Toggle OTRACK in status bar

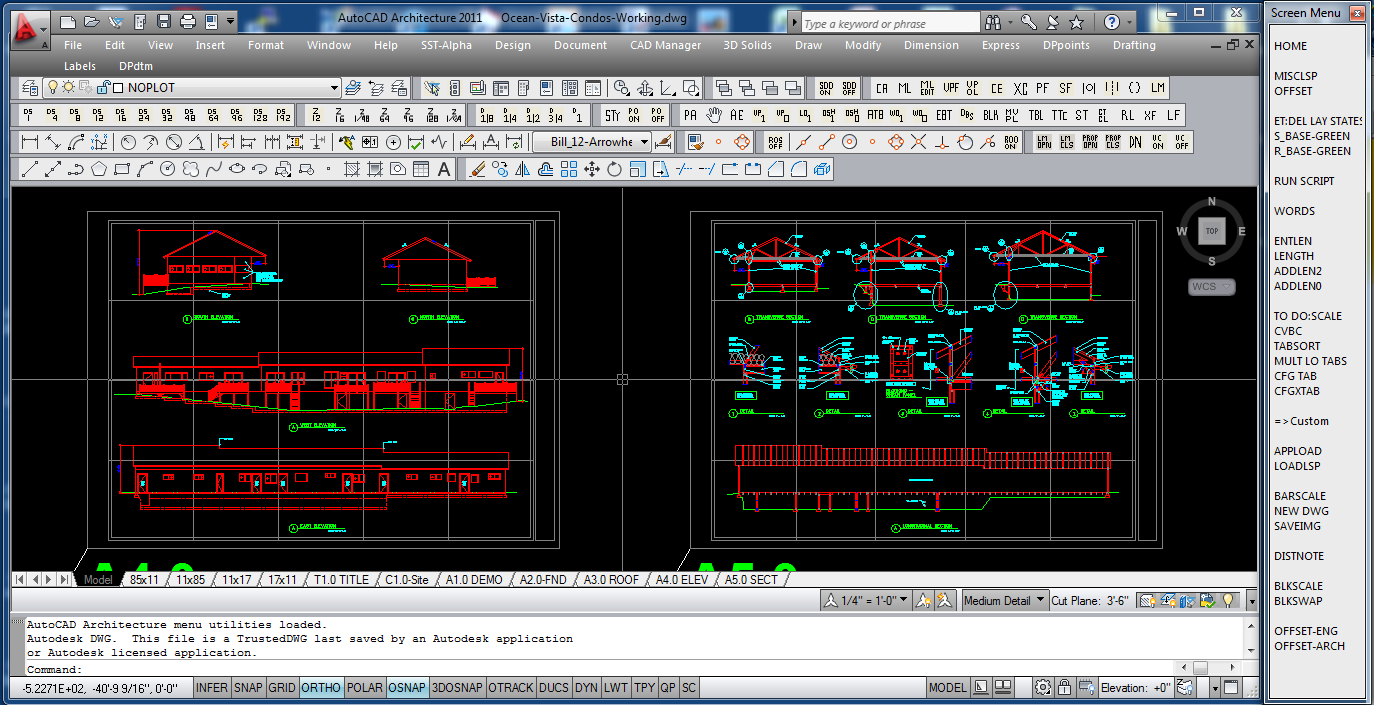(x=511, y=688)
